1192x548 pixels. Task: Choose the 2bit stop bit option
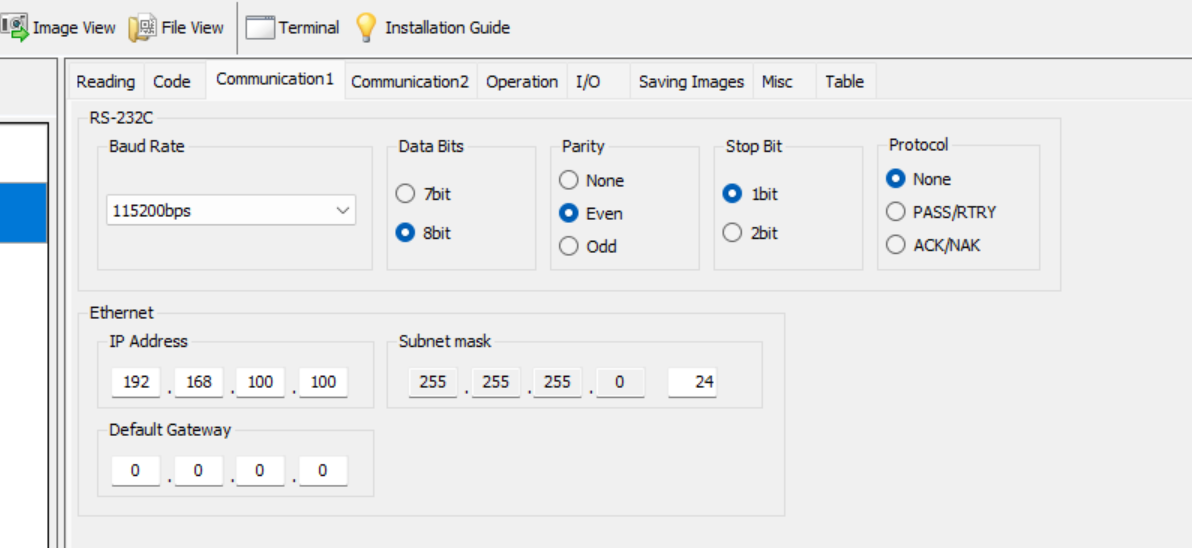point(732,233)
